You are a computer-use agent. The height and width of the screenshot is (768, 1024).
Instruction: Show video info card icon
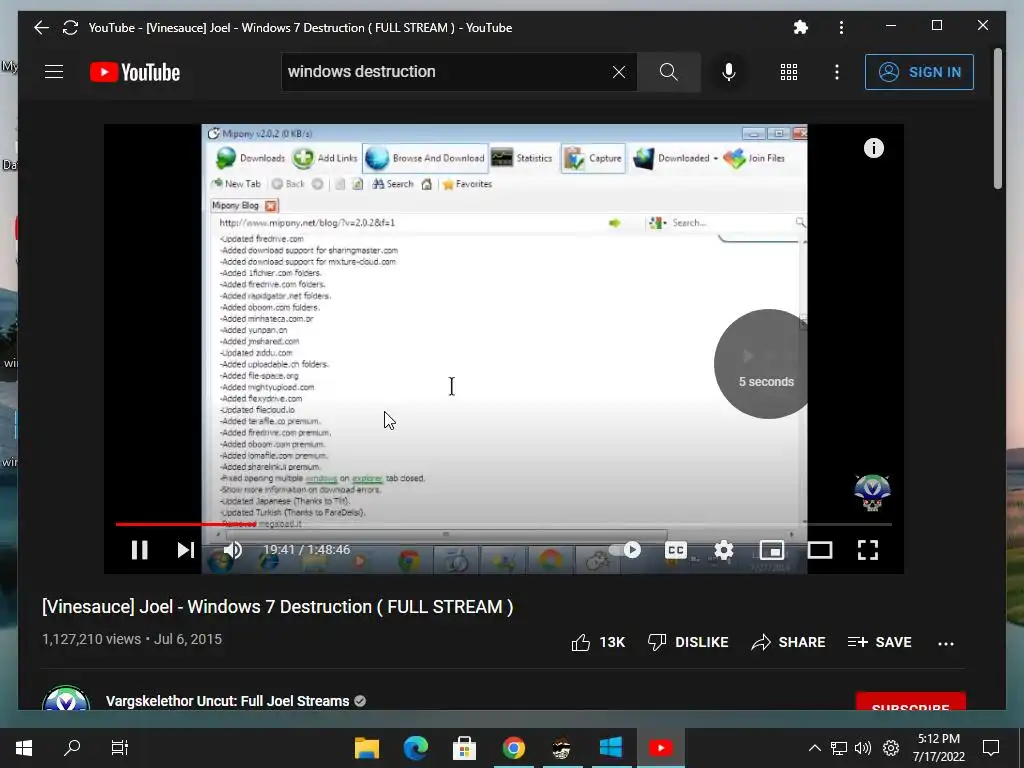coord(874,148)
